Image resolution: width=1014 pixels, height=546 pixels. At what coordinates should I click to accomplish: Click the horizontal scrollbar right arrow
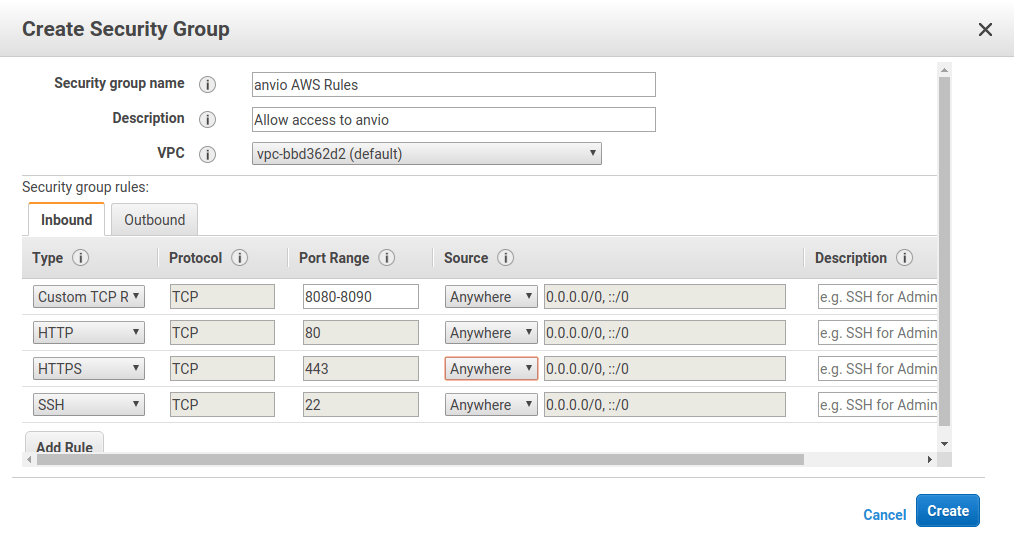coord(930,459)
